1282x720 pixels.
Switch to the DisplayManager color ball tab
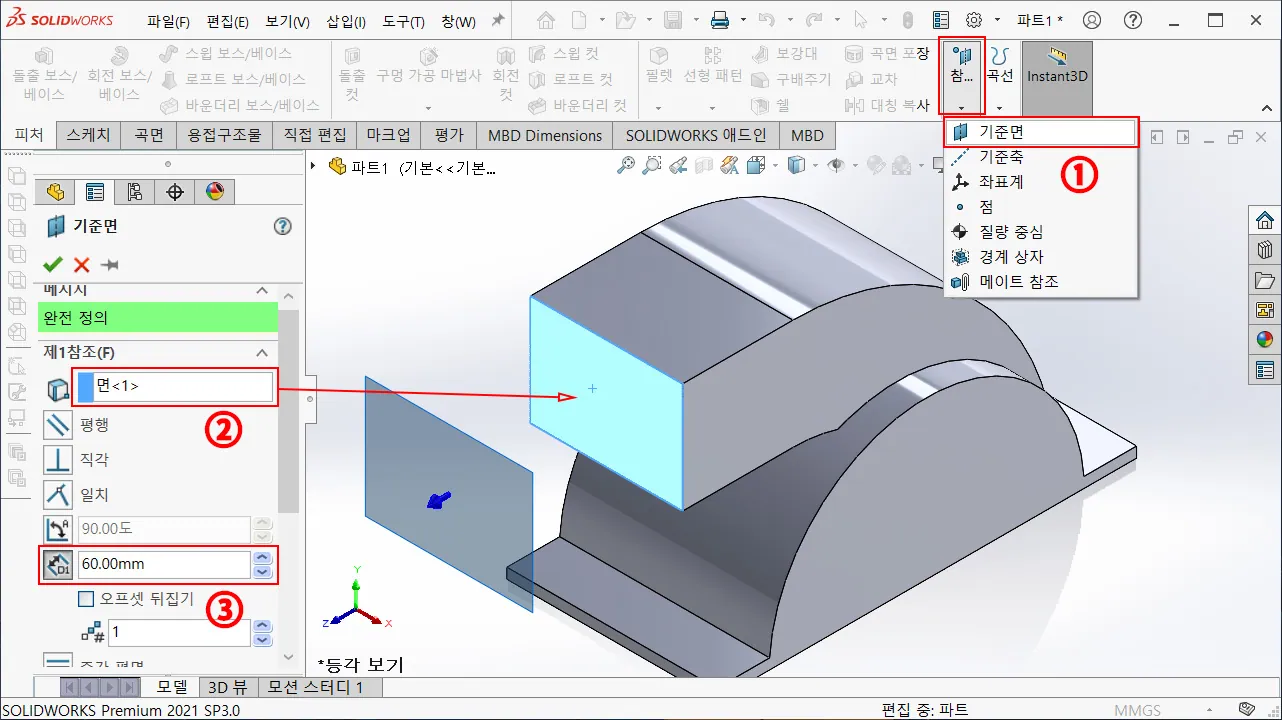(x=214, y=192)
